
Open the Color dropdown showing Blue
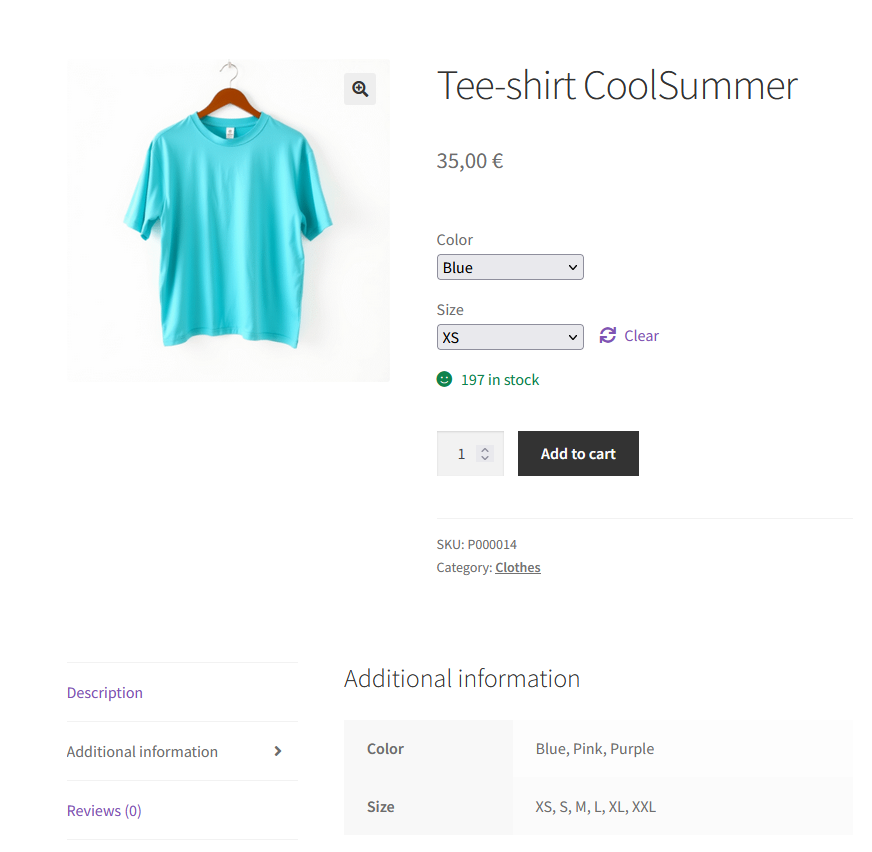(x=510, y=268)
